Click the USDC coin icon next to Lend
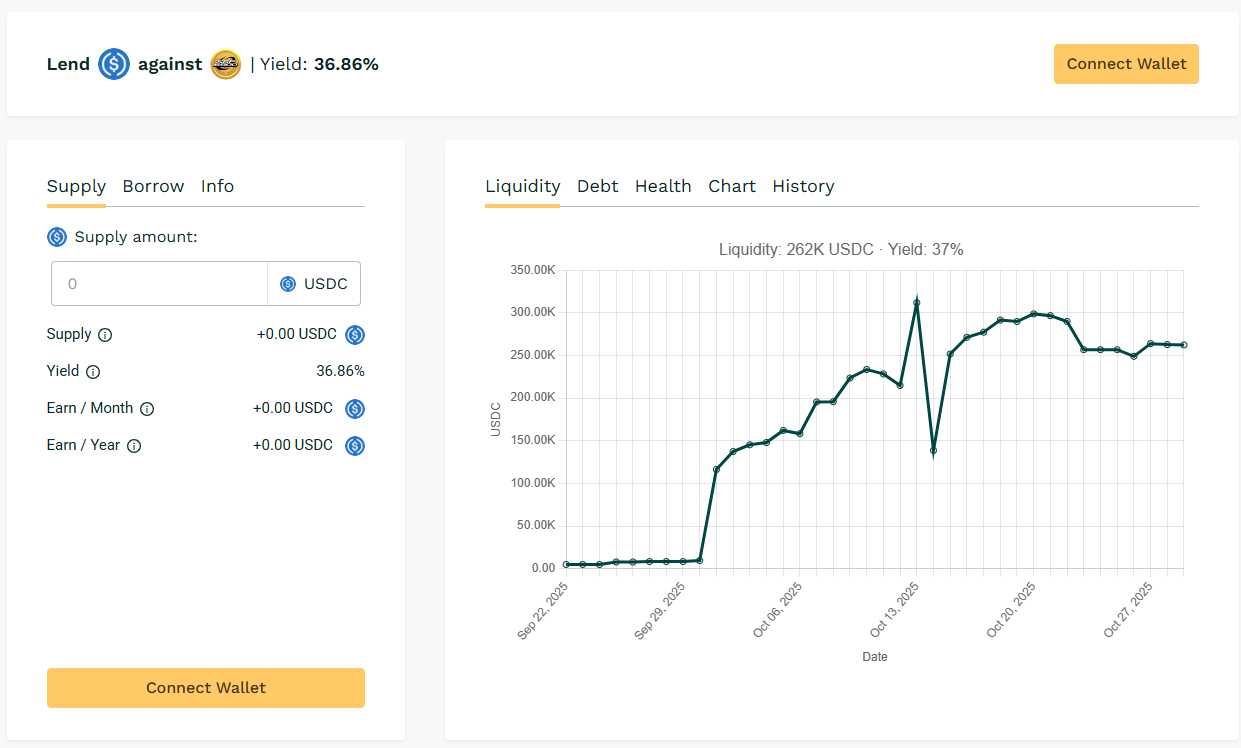Screen dimensions: 1241x748 coord(113,64)
